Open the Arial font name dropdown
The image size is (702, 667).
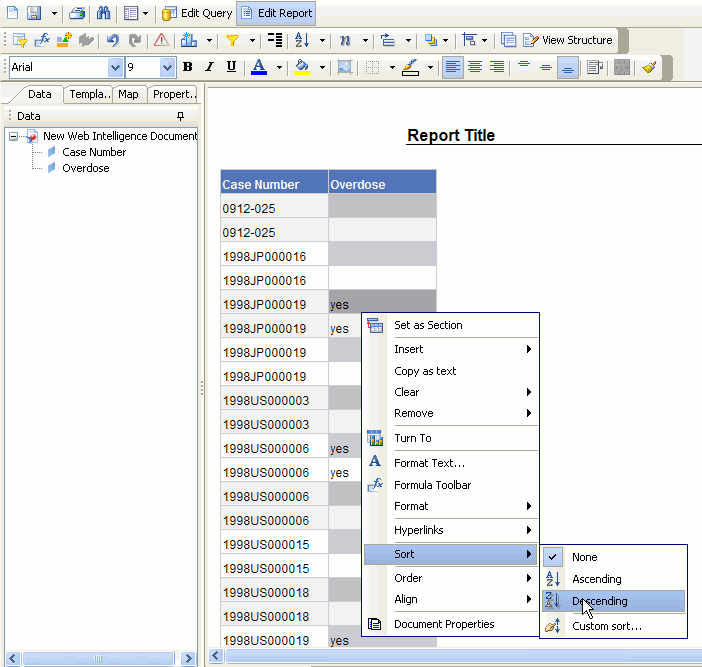coord(114,67)
